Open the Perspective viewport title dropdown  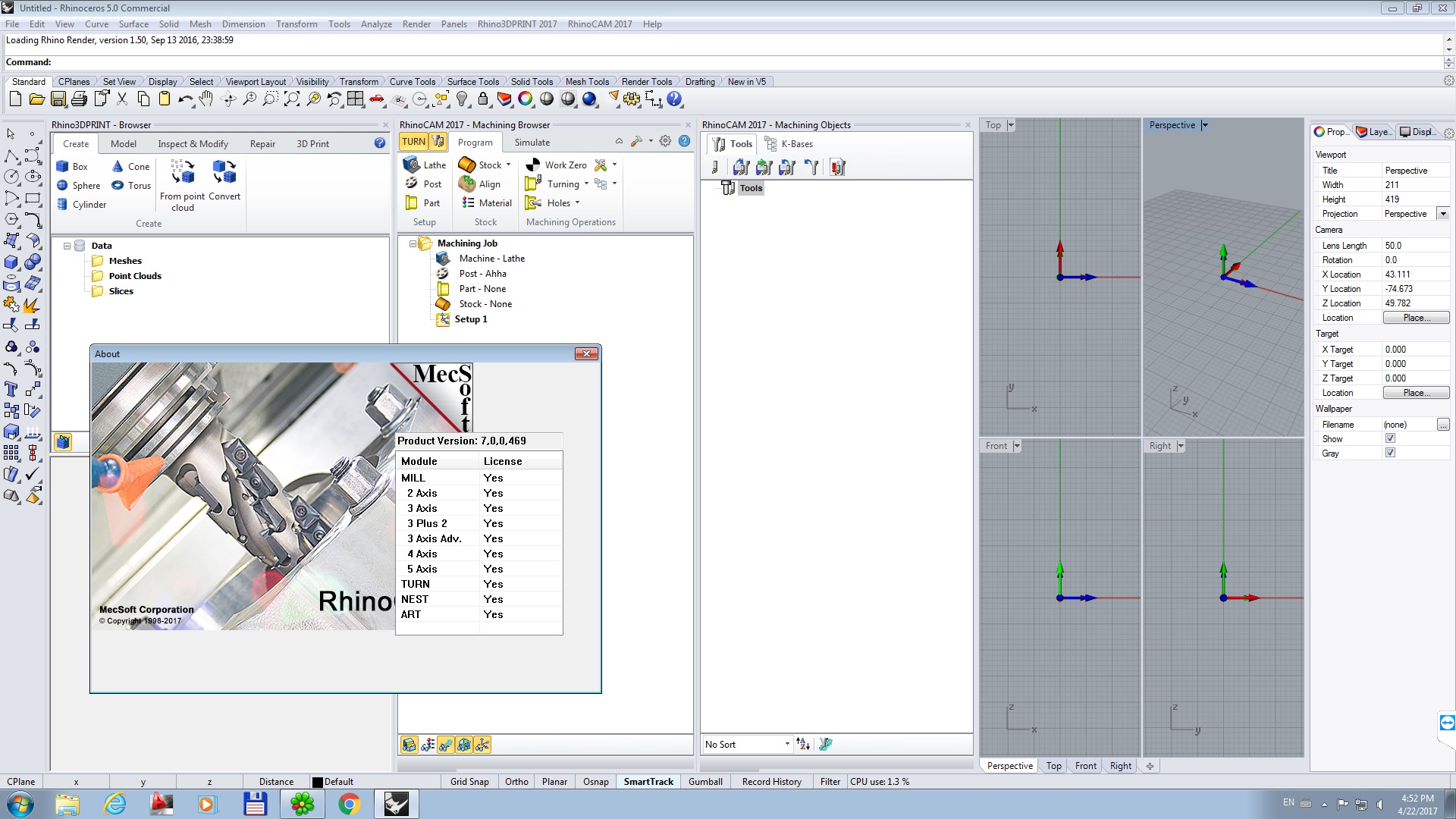1204,125
